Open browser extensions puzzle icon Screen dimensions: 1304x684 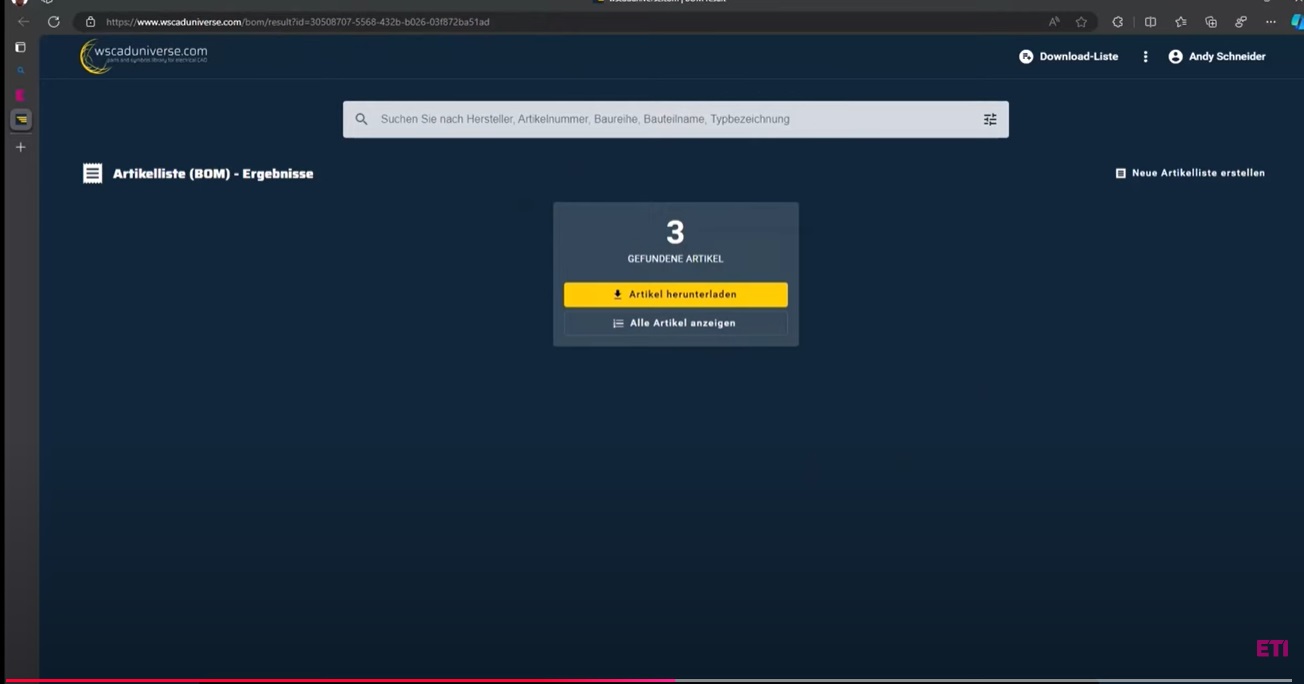1117,22
